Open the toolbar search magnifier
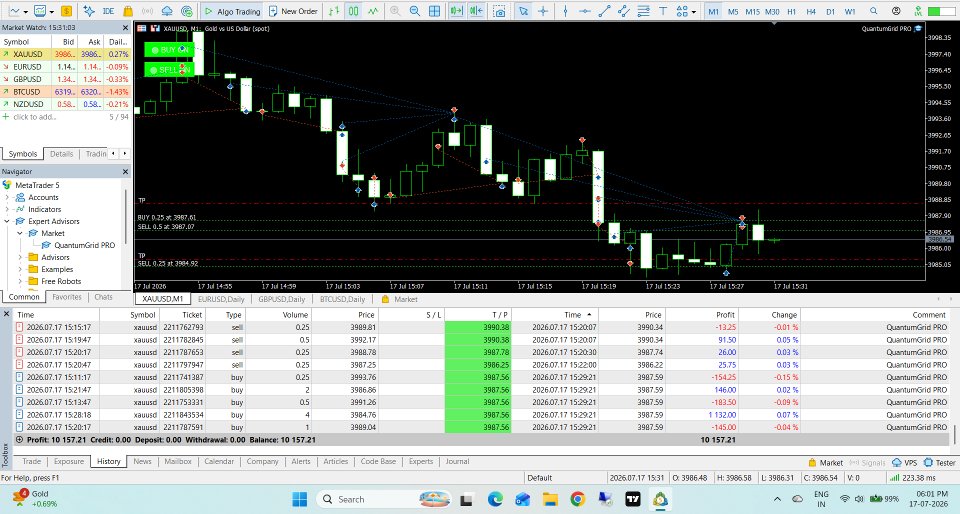Image resolution: width=960 pixels, height=514 pixels. [x=874, y=11]
